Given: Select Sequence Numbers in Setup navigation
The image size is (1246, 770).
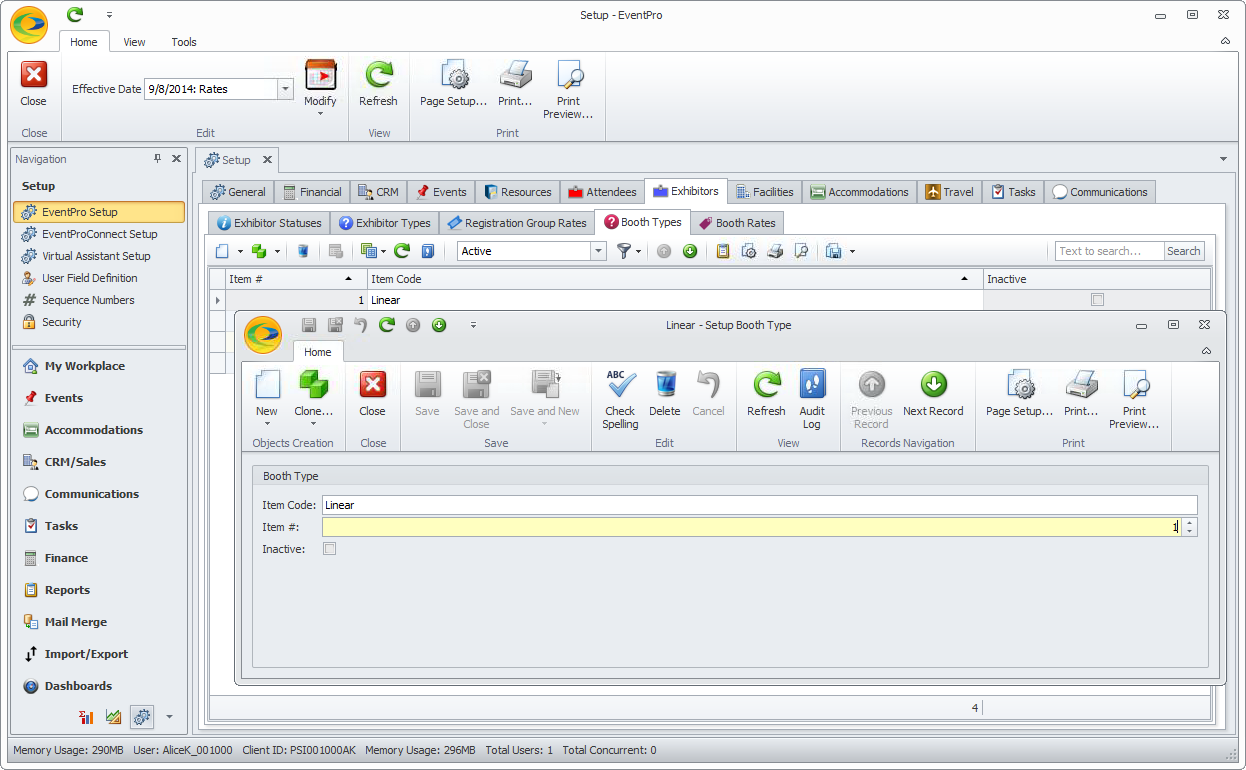Looking at the screenshot, I should [88, 300].
